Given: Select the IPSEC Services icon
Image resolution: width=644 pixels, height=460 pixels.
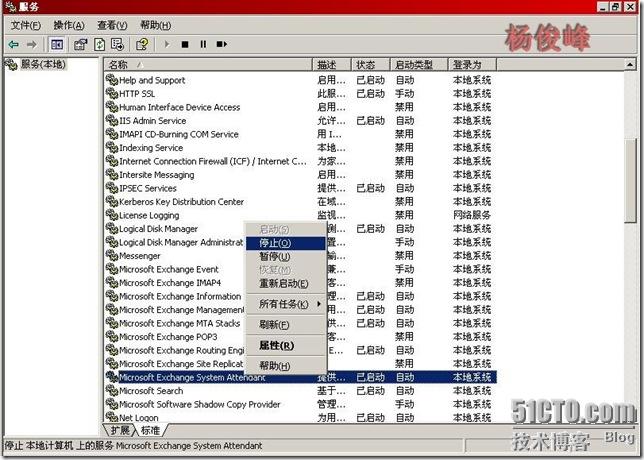Looking at the screenshot, I should click(112, 188).
